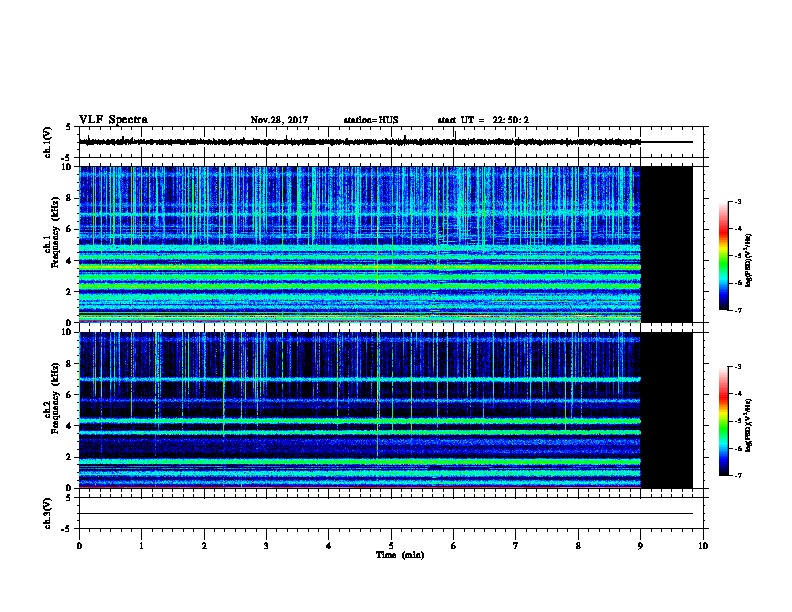792x612 pixels.
Task: Click the "ch.3(V)" axis label
Action: (x=47, y=513)
